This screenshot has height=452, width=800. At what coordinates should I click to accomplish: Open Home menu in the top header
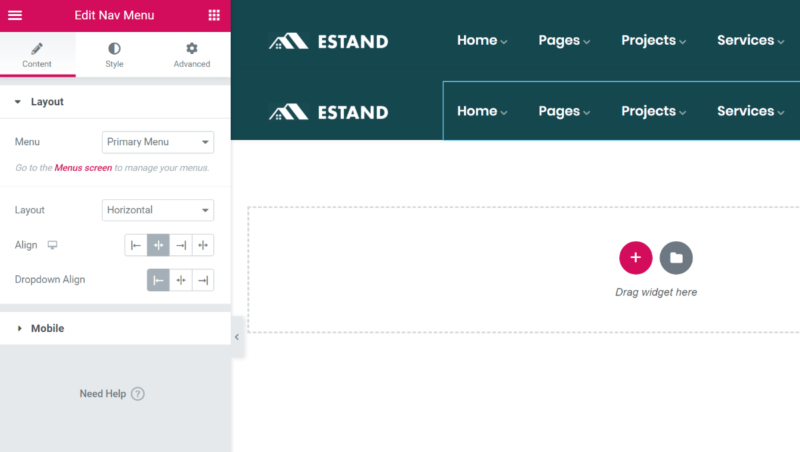tap(482, 40)
